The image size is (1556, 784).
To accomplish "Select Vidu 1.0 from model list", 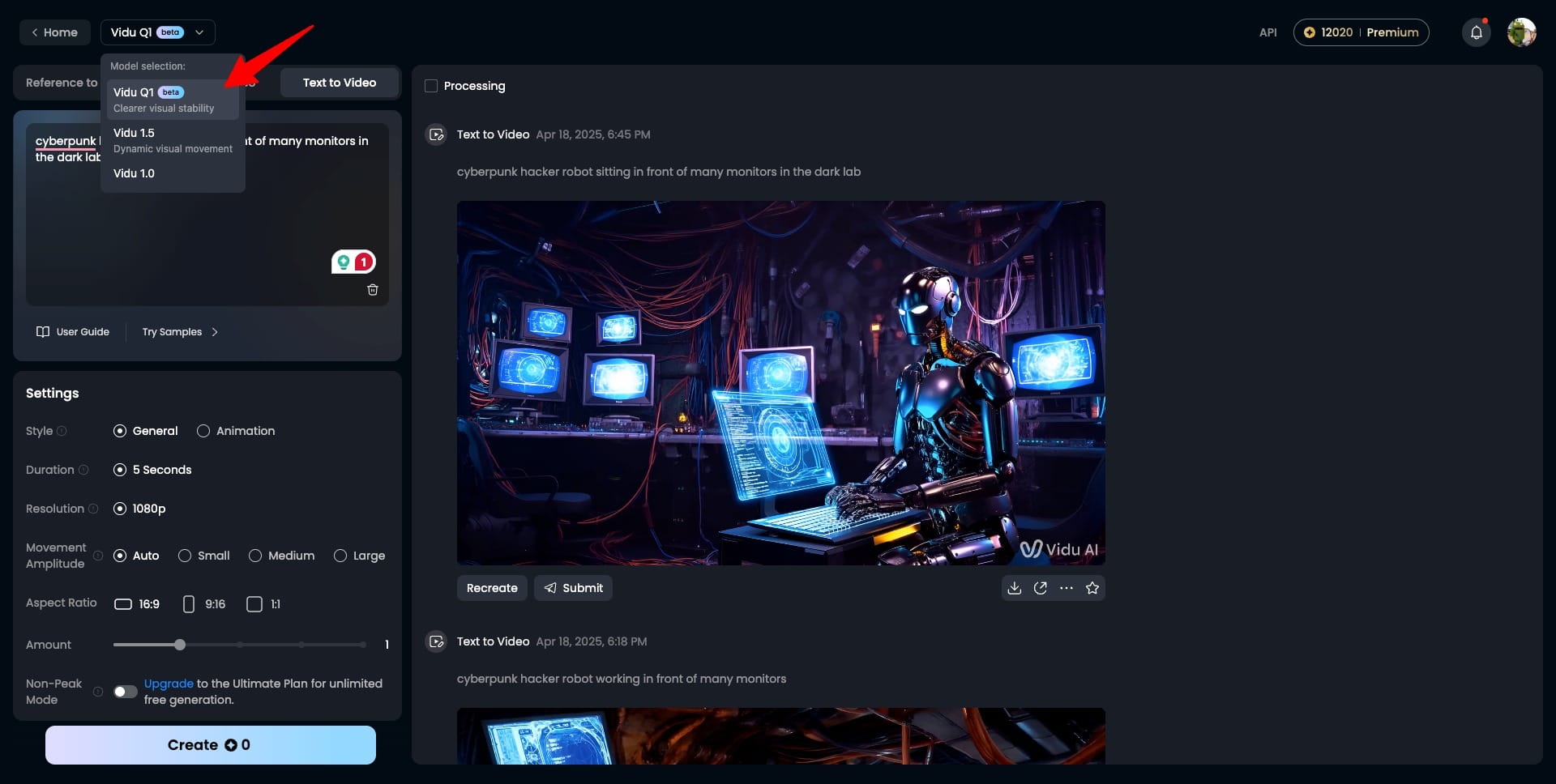I will tap(173, 173).
